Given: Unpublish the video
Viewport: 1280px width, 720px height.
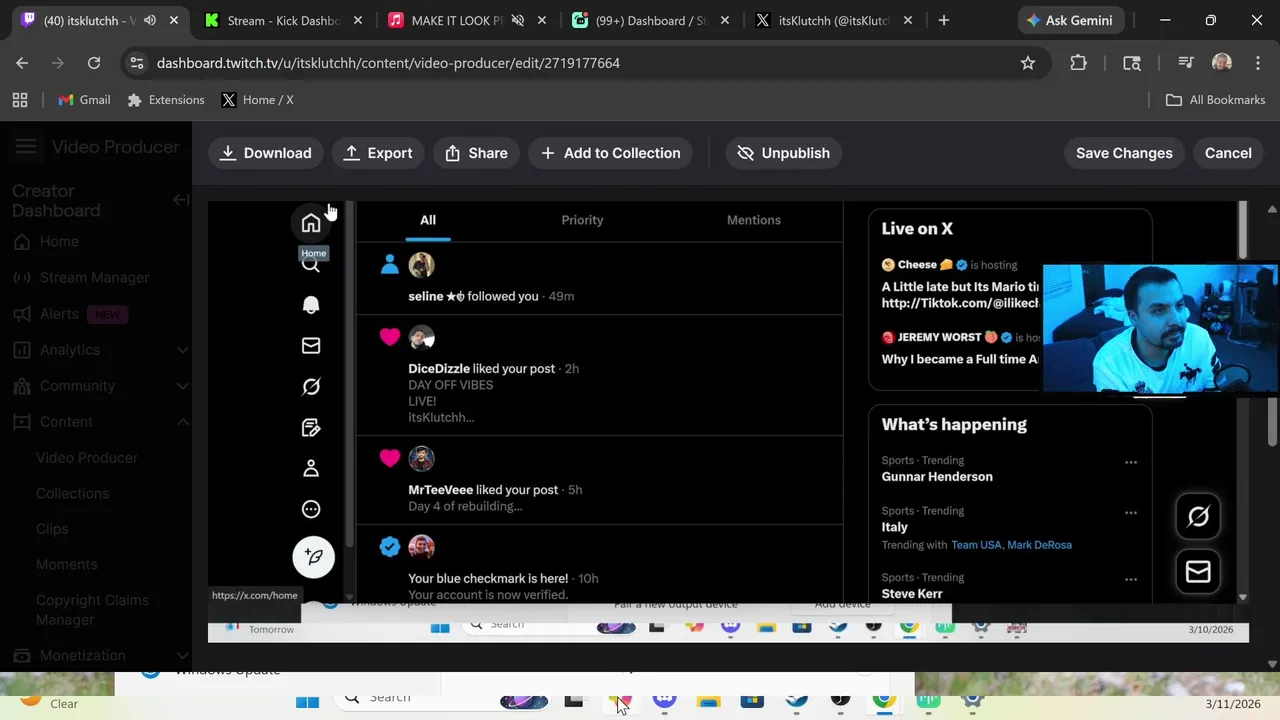Looking at the screenshot, I should [783, 153].
